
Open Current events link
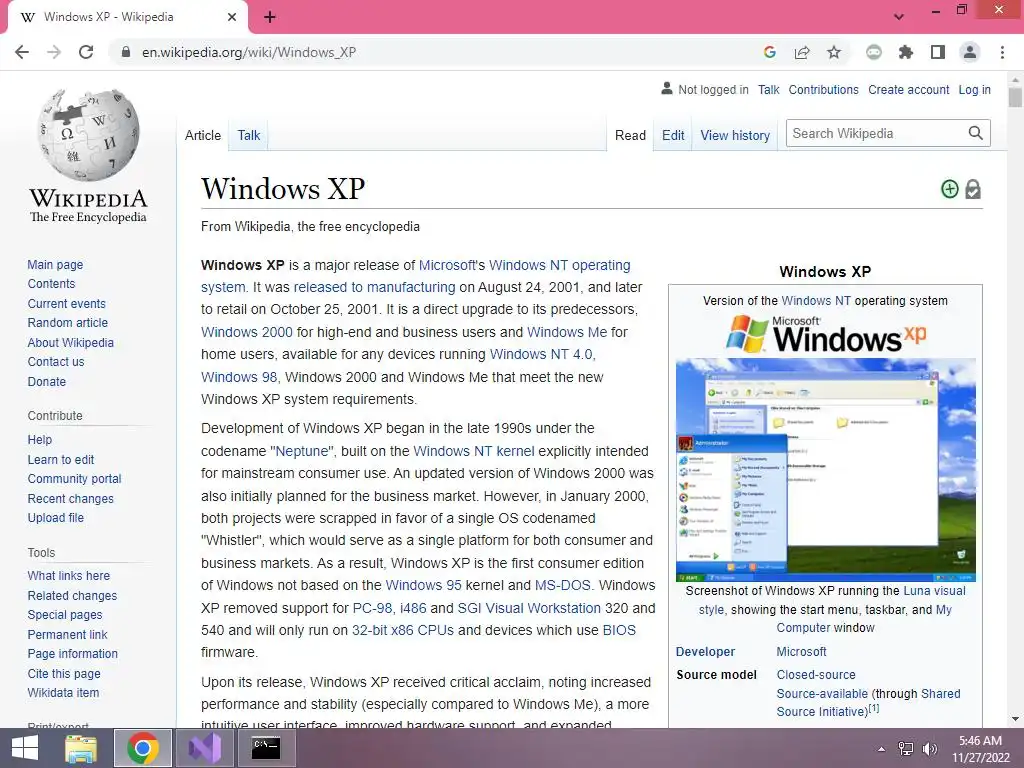coord(66,304)
